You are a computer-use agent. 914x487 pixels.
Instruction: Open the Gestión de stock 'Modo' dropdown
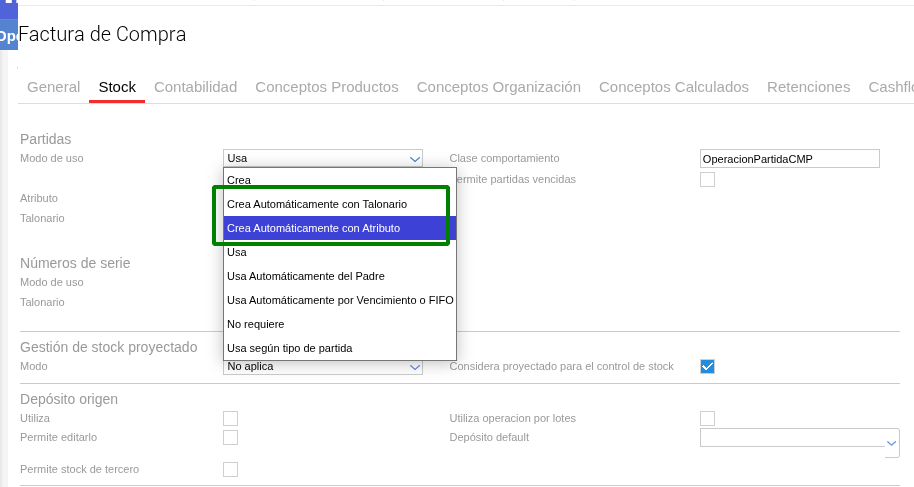pos(322,366)
